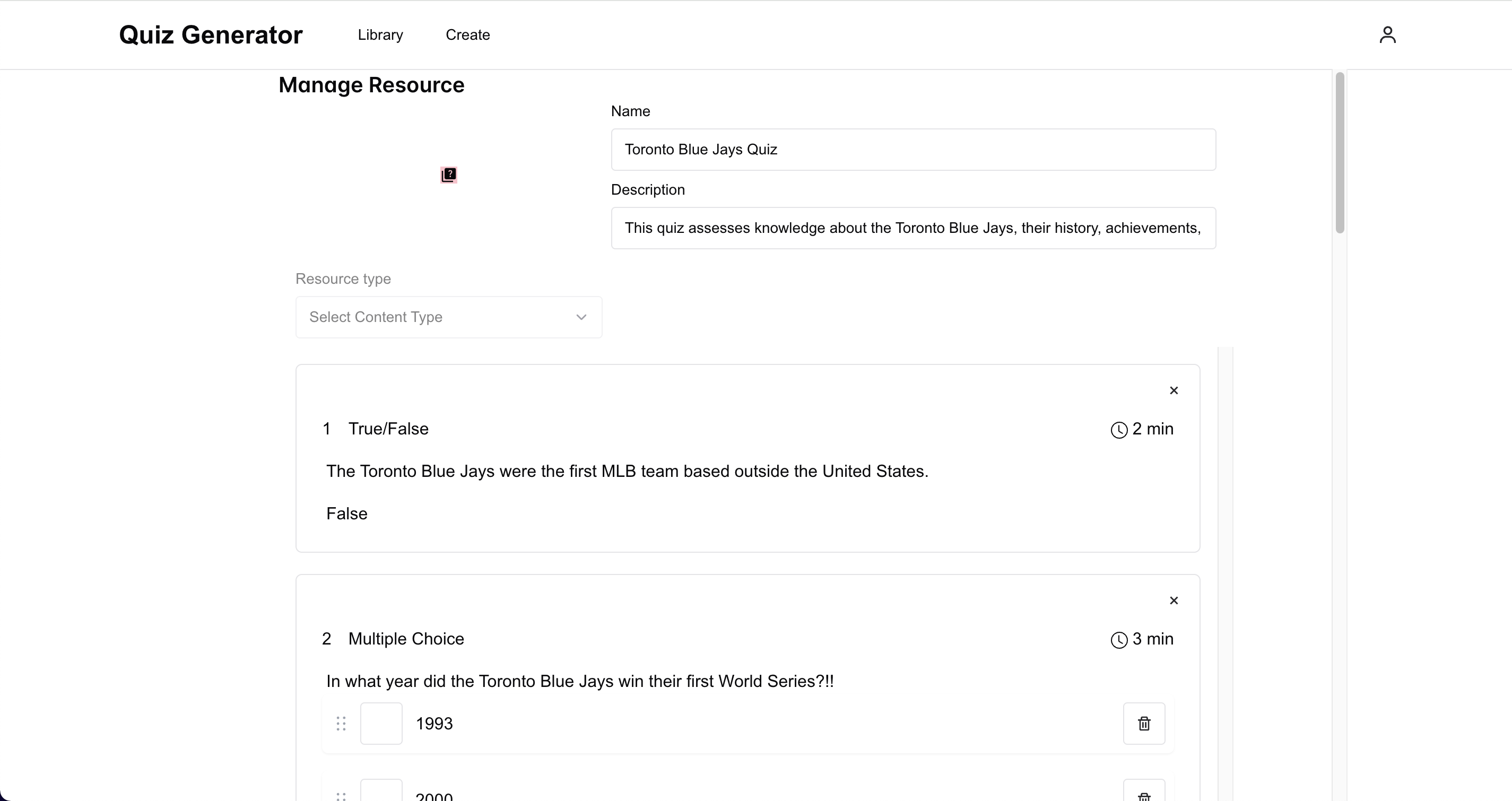The height and width of the screenshot is (801, 1512).
Task: Remove question 2 with its X icon
Action: [1174, 600]
